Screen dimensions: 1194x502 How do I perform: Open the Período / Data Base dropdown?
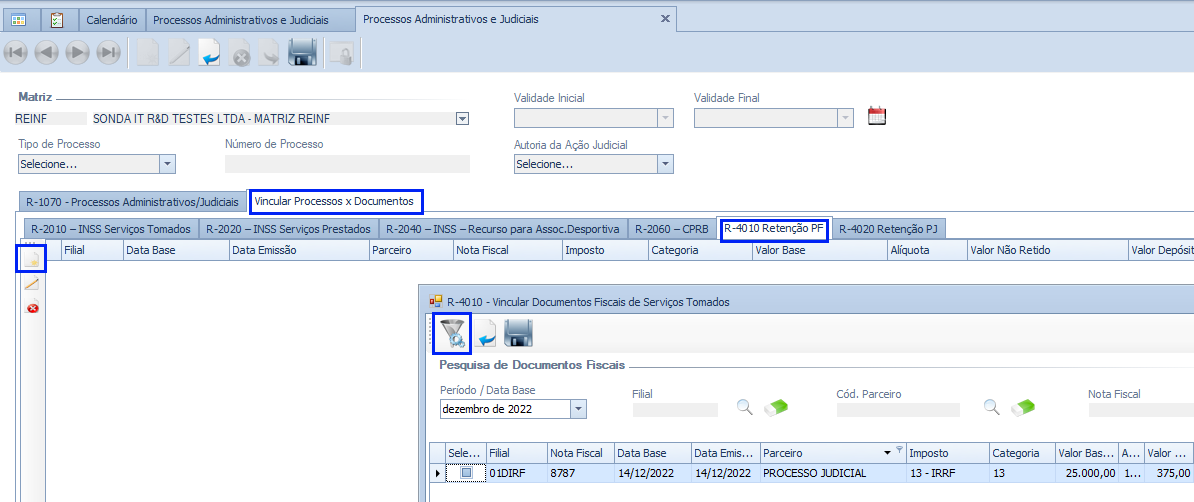click(579, 409)
